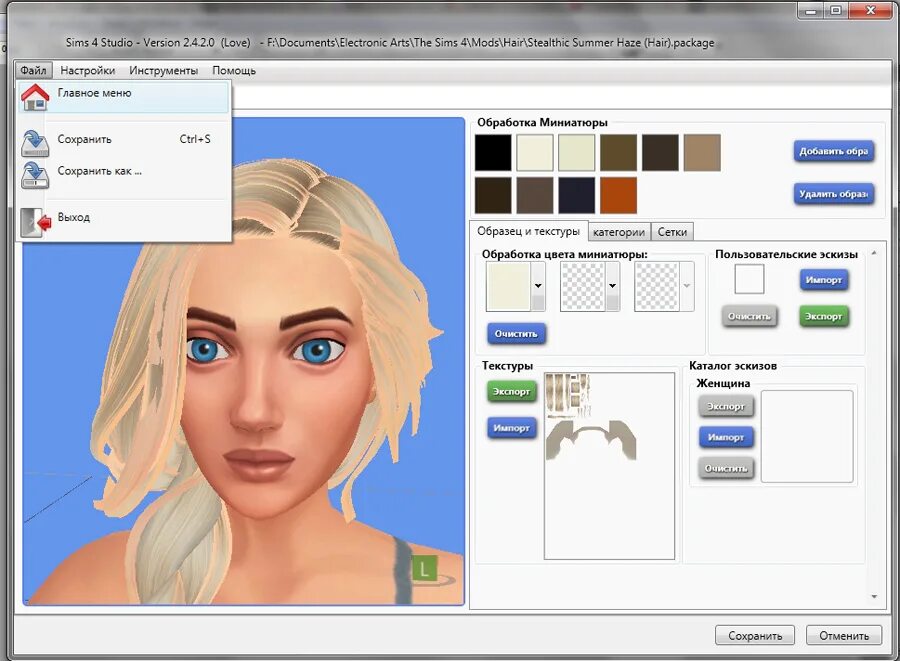Click the Отменить button
The width and height of the screenshot is (900, 661).
click(x=844, y=636)
